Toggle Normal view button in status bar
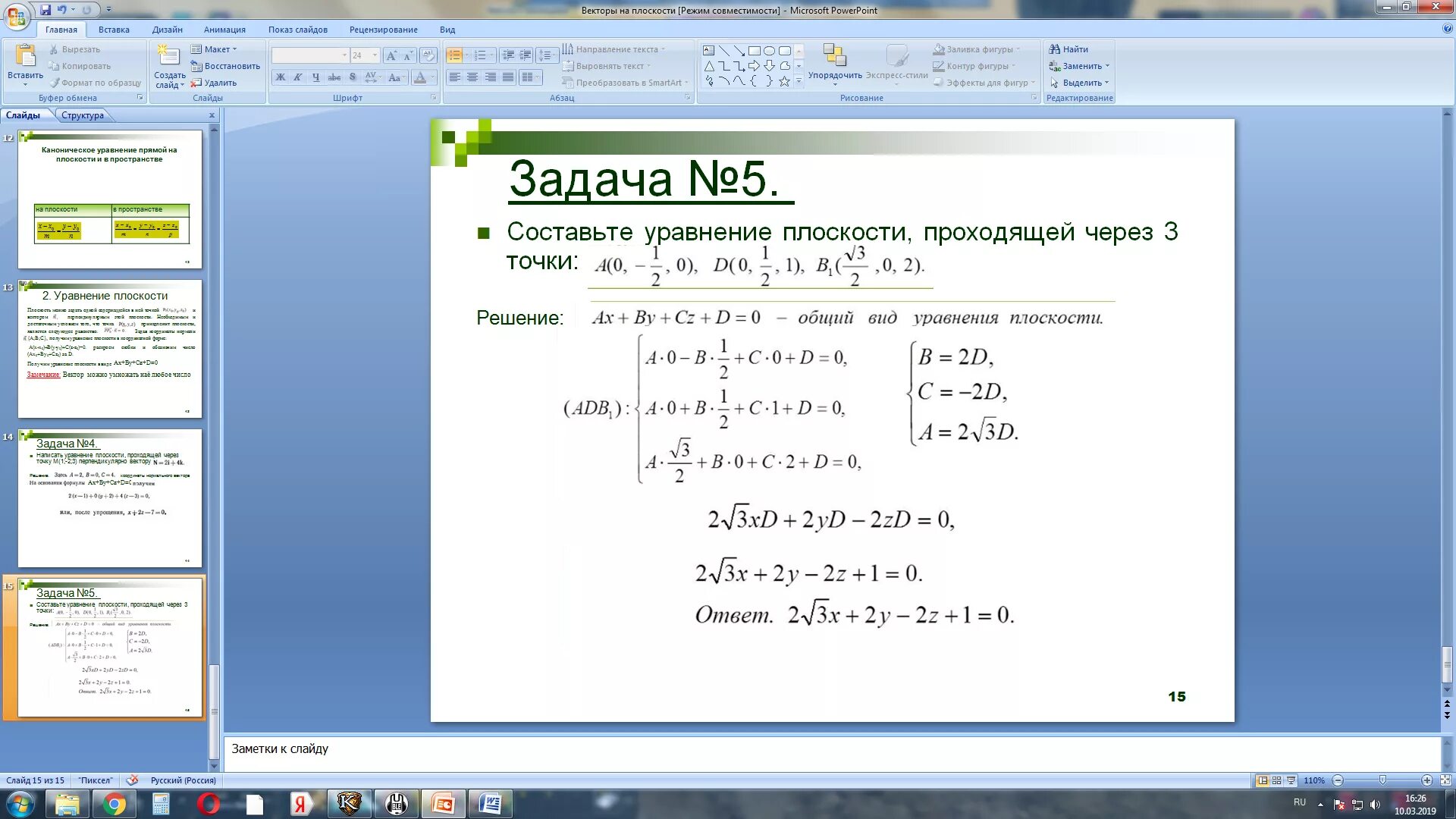1456x819 pixels. (x=1263, y=780)
